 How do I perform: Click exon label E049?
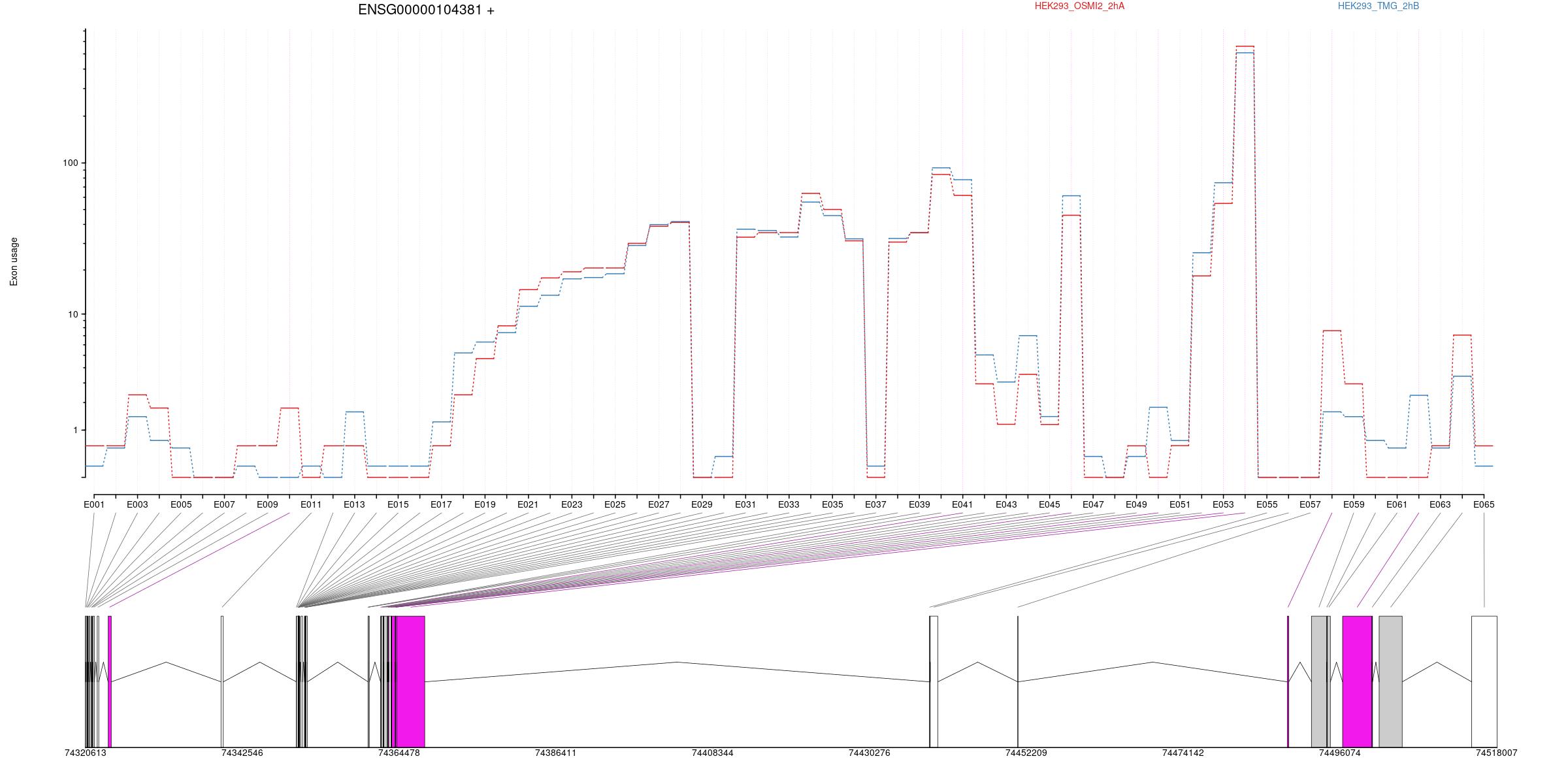pyautogui.click(x=1136, y=504)
